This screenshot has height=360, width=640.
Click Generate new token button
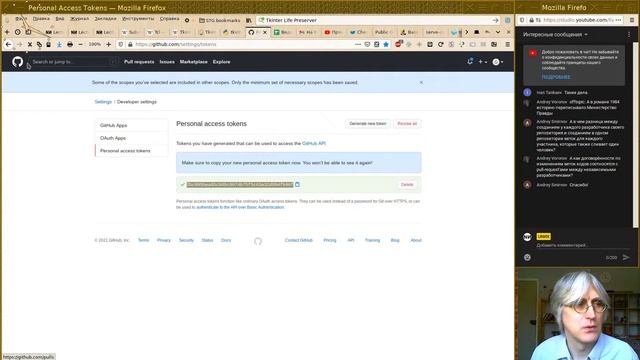pyautogui.click(x=368, y=124)
